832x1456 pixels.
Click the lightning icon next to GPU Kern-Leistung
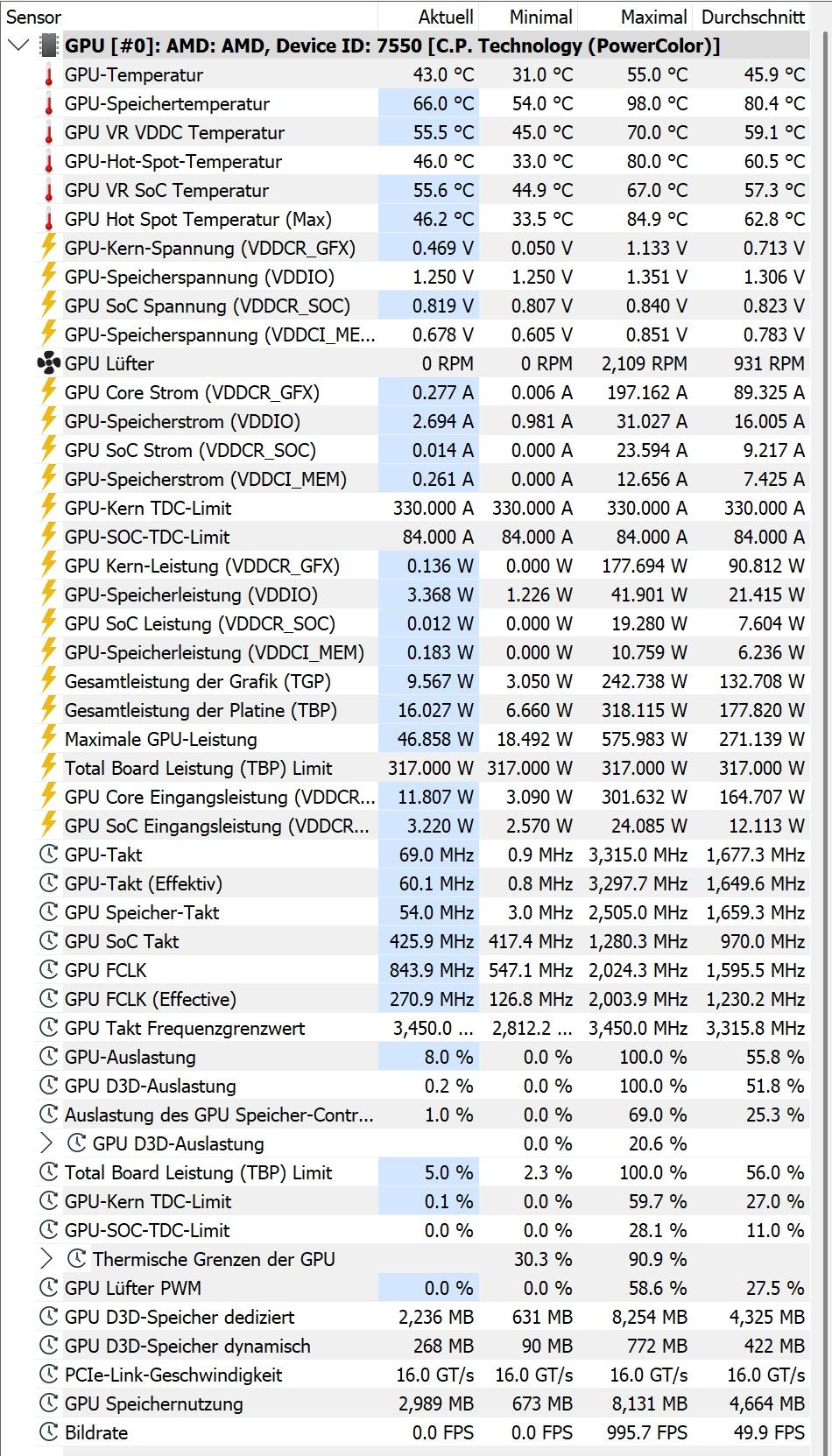coord(49,566)
